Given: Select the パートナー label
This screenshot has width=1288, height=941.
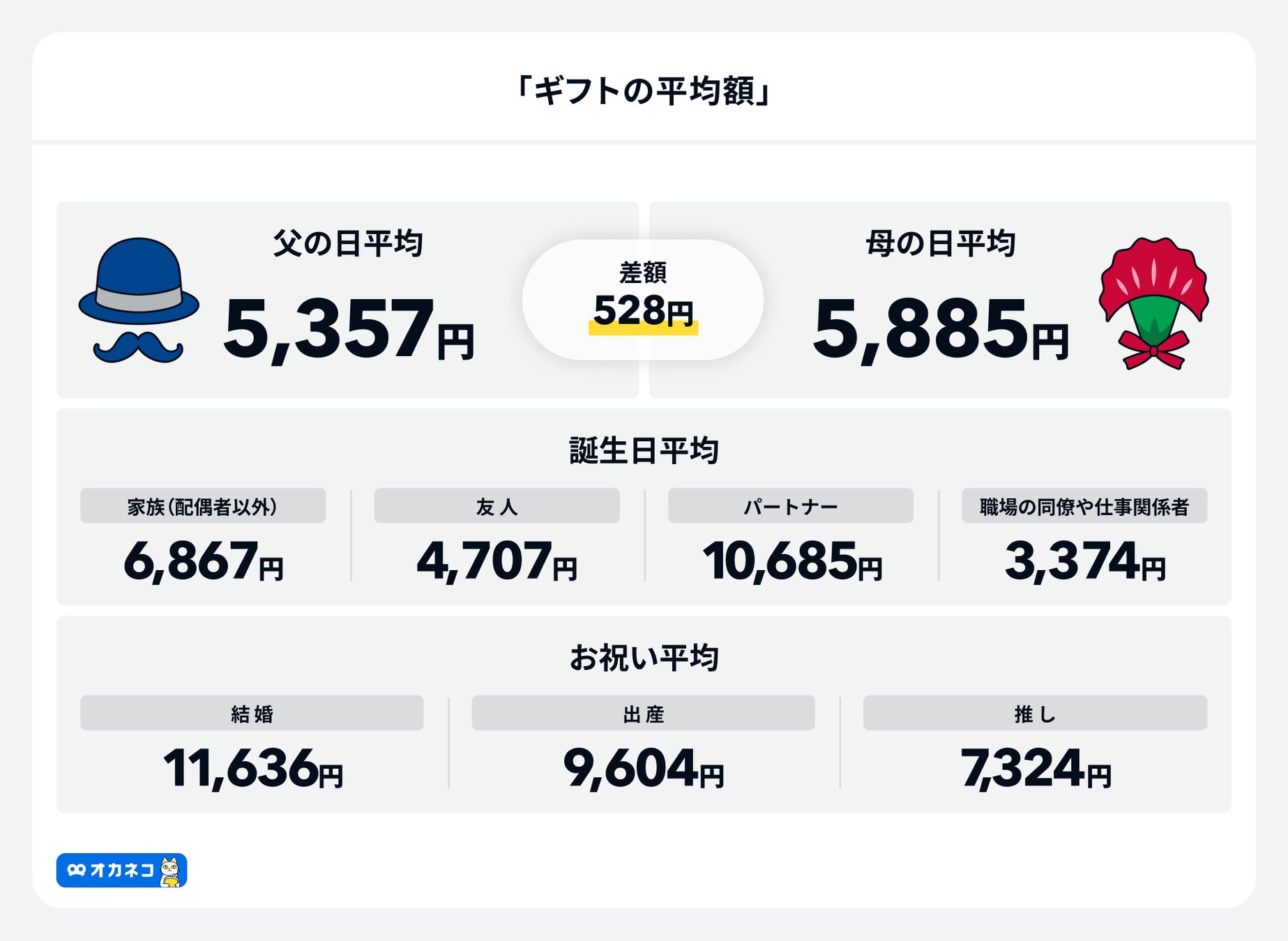Looking at the screenshot, I should tap(790, 506).
